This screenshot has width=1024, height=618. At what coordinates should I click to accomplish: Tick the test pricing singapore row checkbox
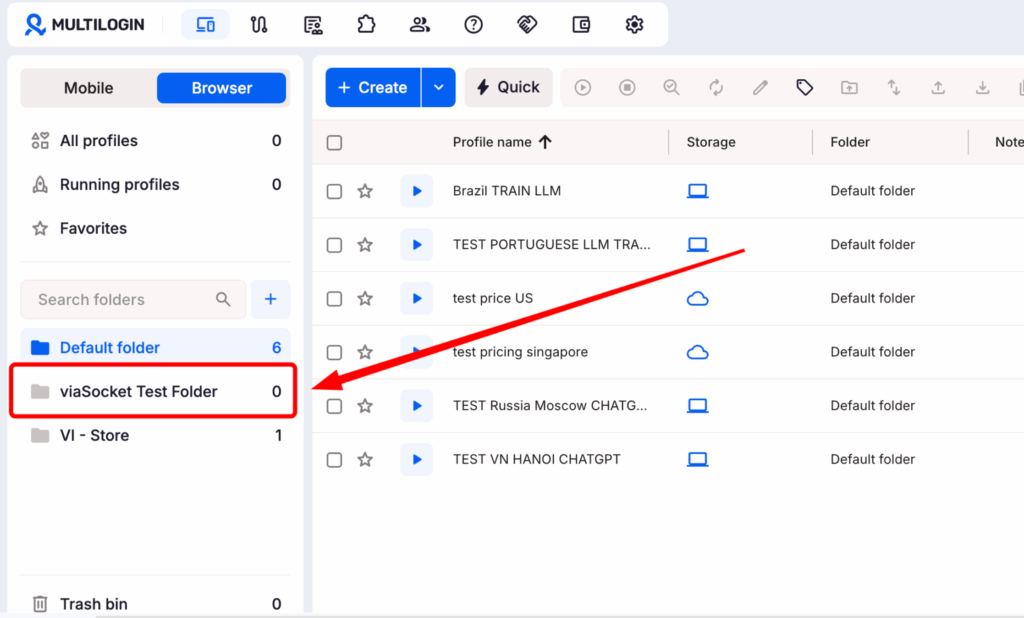(334, 352)
